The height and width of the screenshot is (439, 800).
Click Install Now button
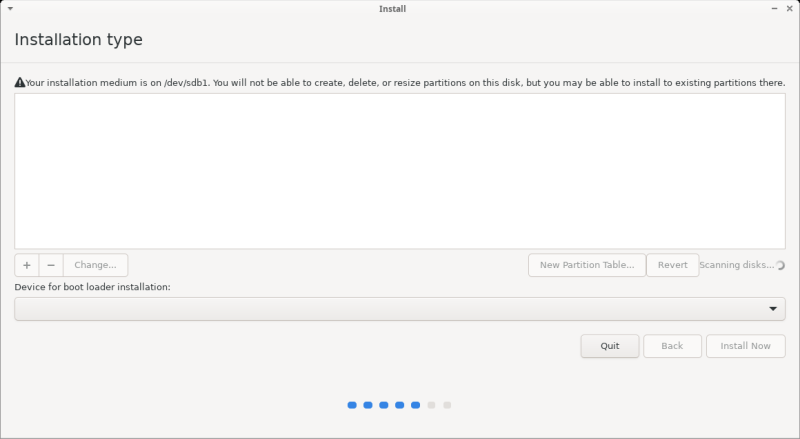pos(745,346)
